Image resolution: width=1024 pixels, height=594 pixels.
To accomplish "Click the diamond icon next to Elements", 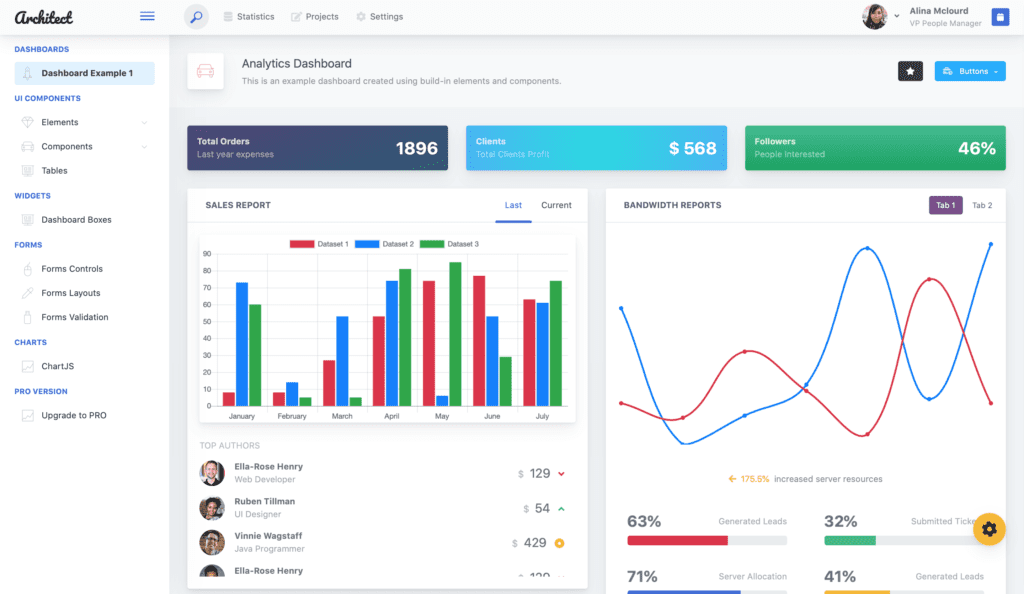I will (x=27, y=122).
